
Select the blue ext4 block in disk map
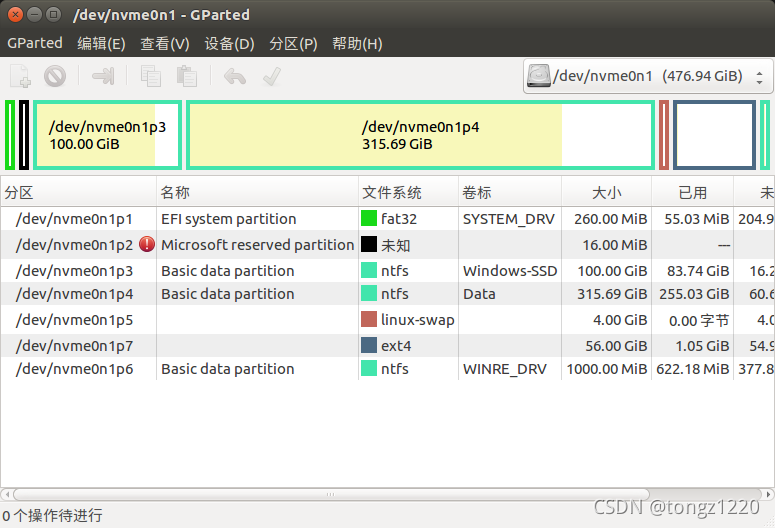click(x=715, y=135)
